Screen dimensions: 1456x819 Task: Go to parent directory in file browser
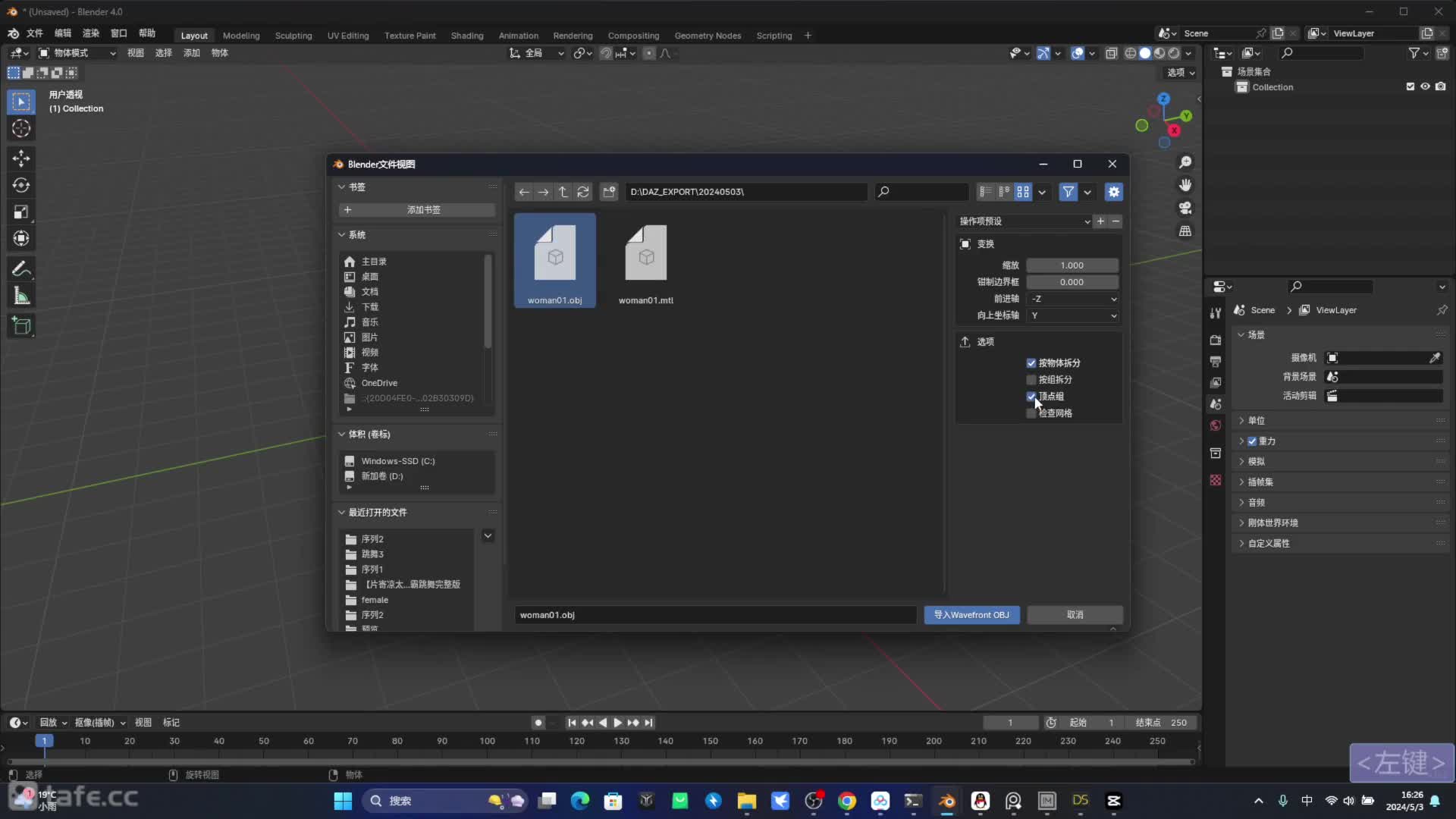point(563,192)
